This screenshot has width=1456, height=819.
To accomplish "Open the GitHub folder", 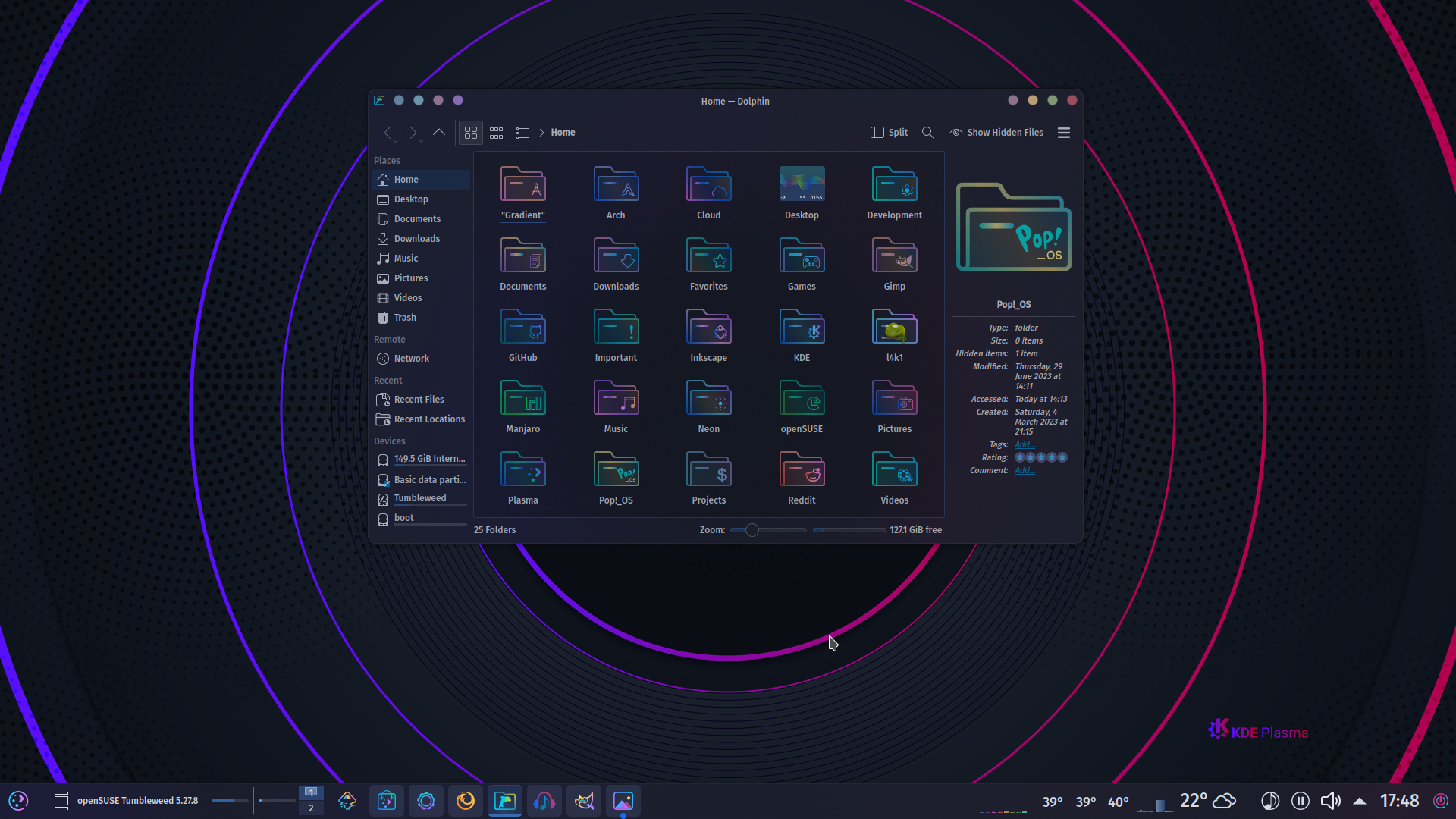I will (x=522, y=335).
